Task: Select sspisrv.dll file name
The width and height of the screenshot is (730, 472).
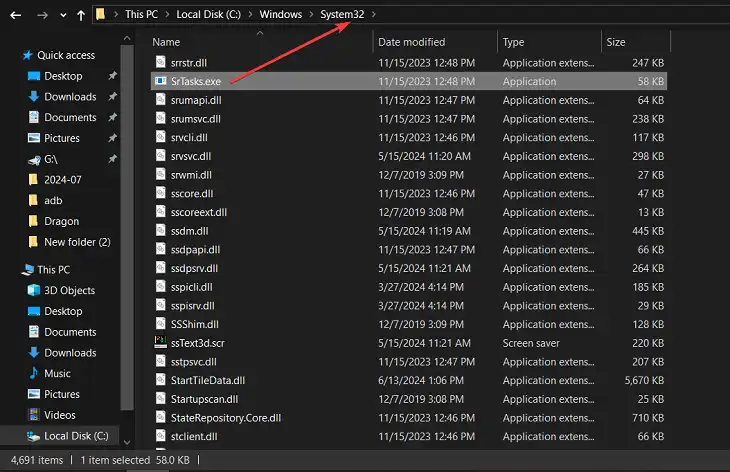Action: [x=193, y=306]
